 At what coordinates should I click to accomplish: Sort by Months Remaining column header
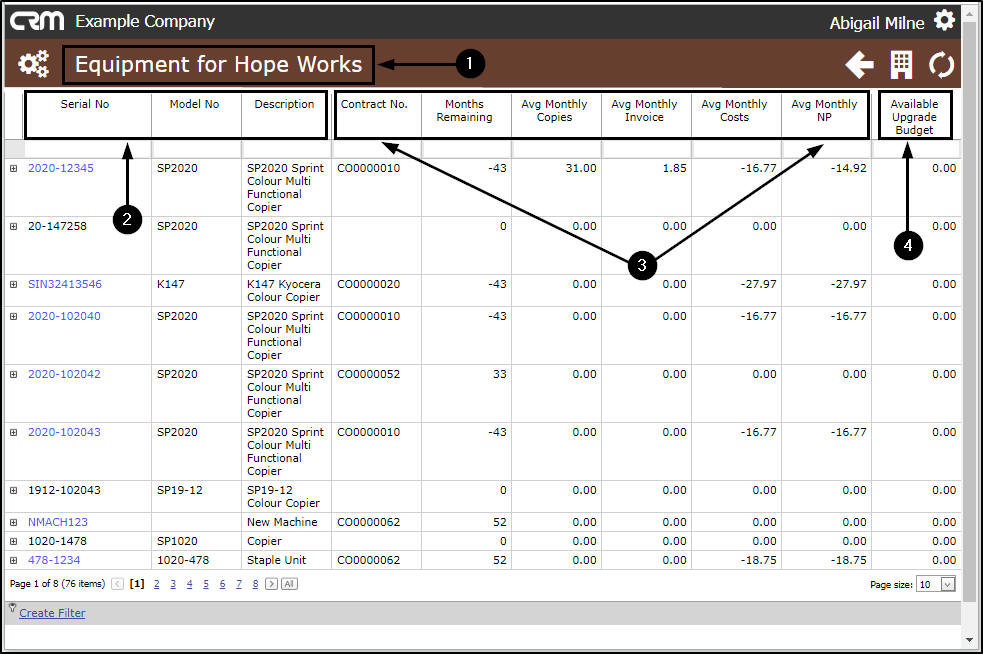click(x=465, y=110)
